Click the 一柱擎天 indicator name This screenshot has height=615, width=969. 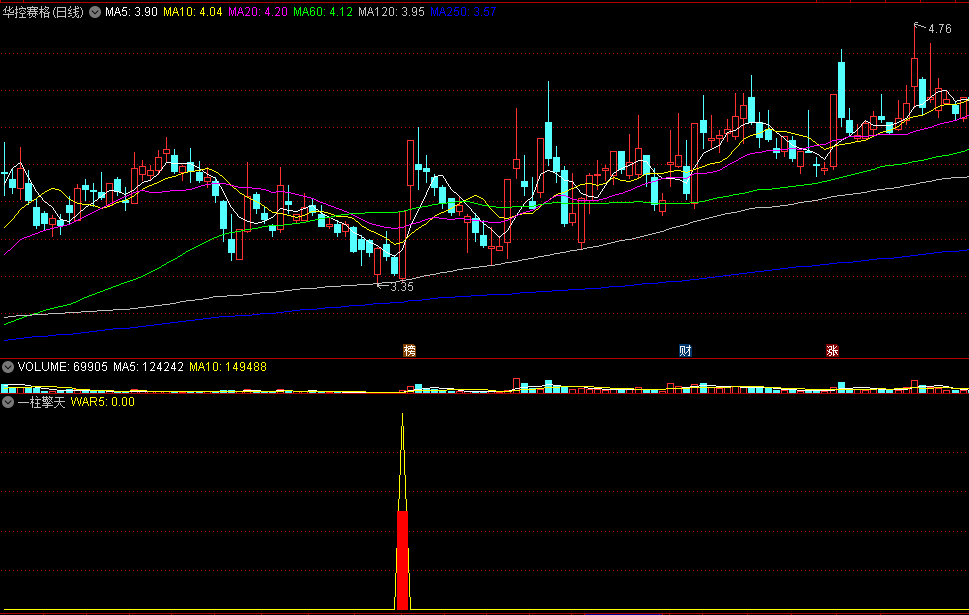tap(41, 402)
